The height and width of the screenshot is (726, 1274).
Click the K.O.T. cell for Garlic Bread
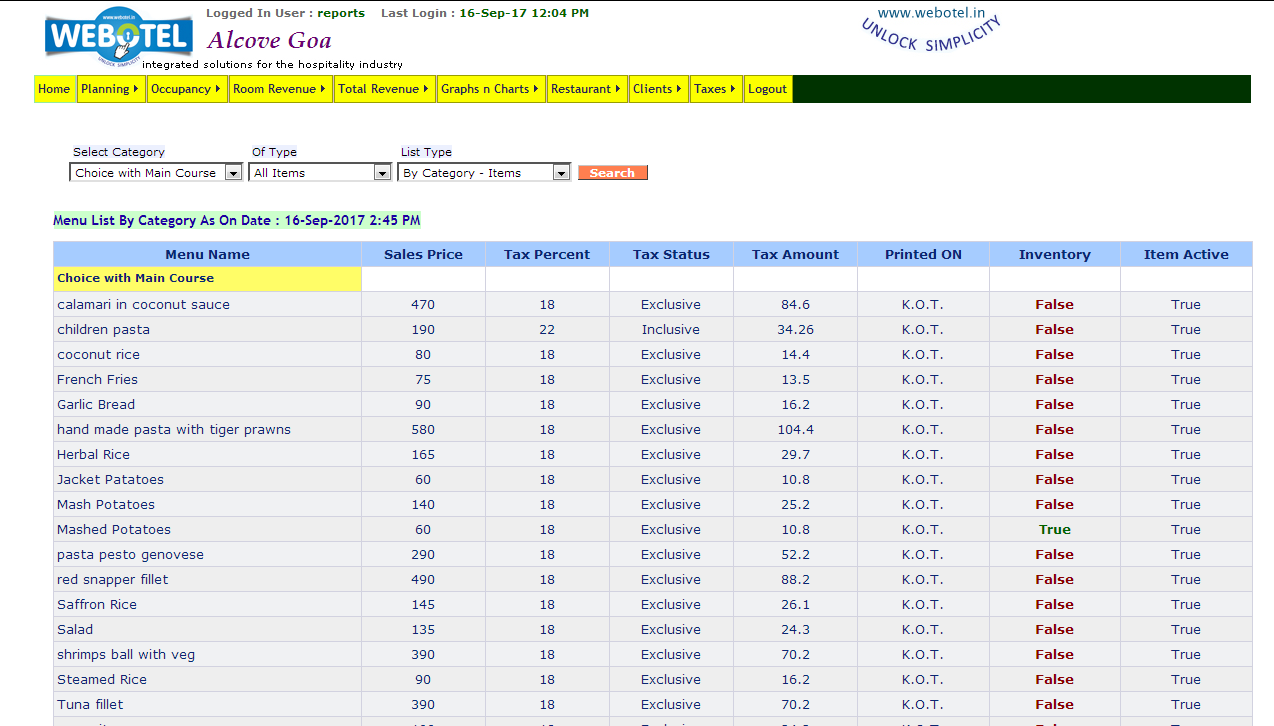point(922,405)
